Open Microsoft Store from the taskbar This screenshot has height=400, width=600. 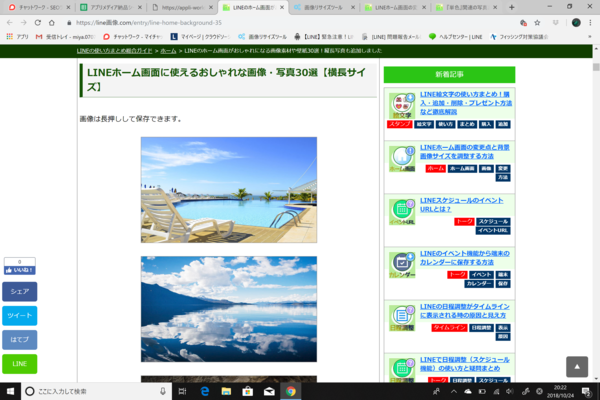(248, 391)
